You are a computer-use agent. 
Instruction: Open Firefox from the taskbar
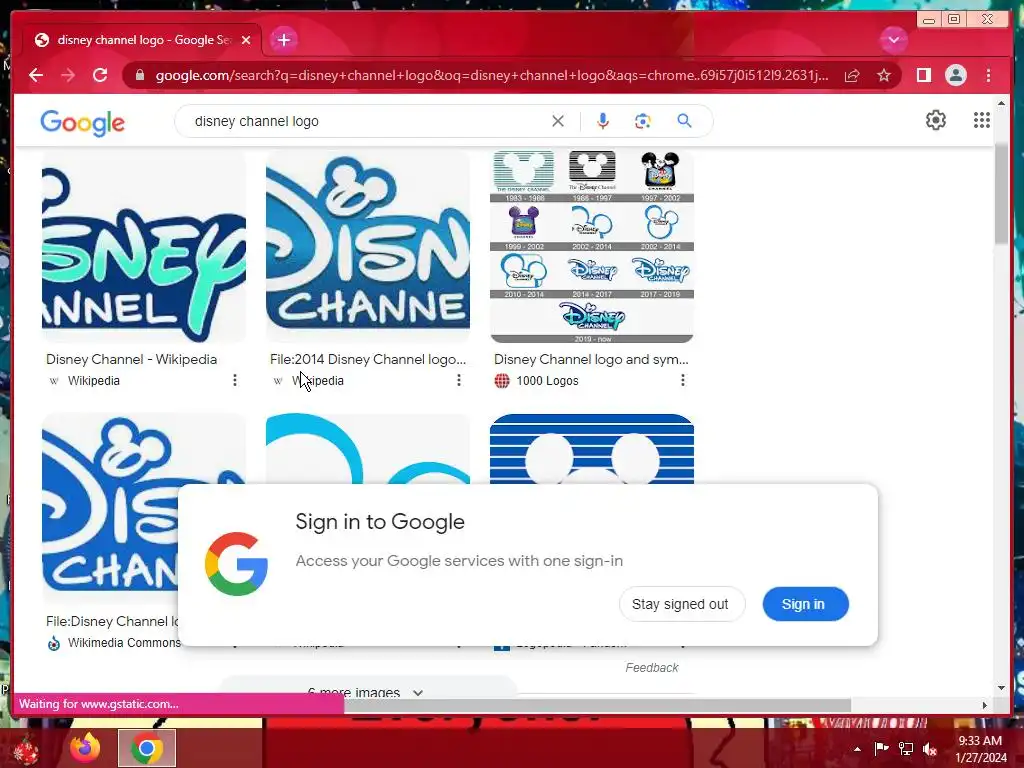point(86,748)
